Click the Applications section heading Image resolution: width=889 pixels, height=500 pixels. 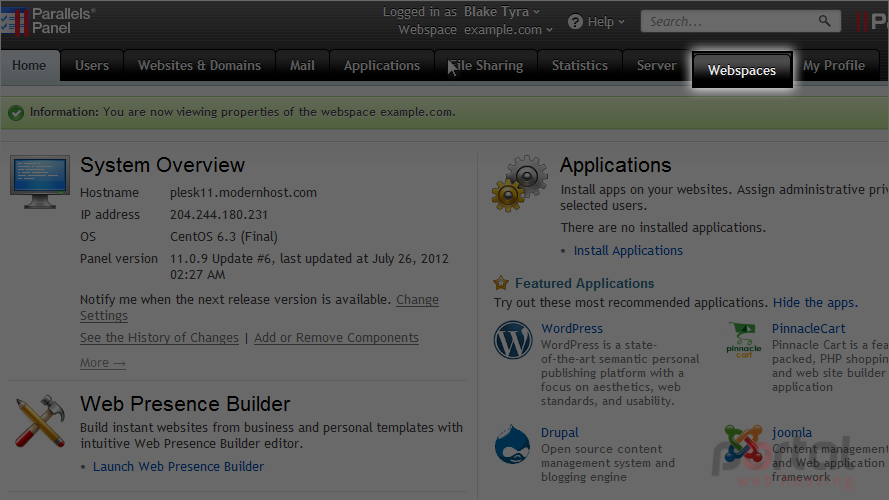click(x=616, y=165)
